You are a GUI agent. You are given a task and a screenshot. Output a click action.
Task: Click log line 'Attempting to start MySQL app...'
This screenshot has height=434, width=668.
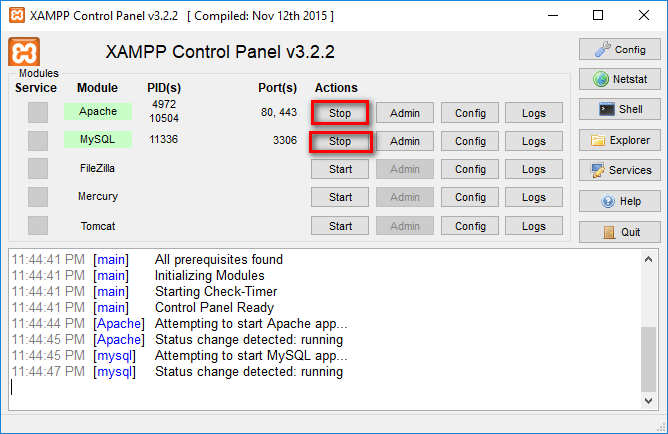[251, 356]
